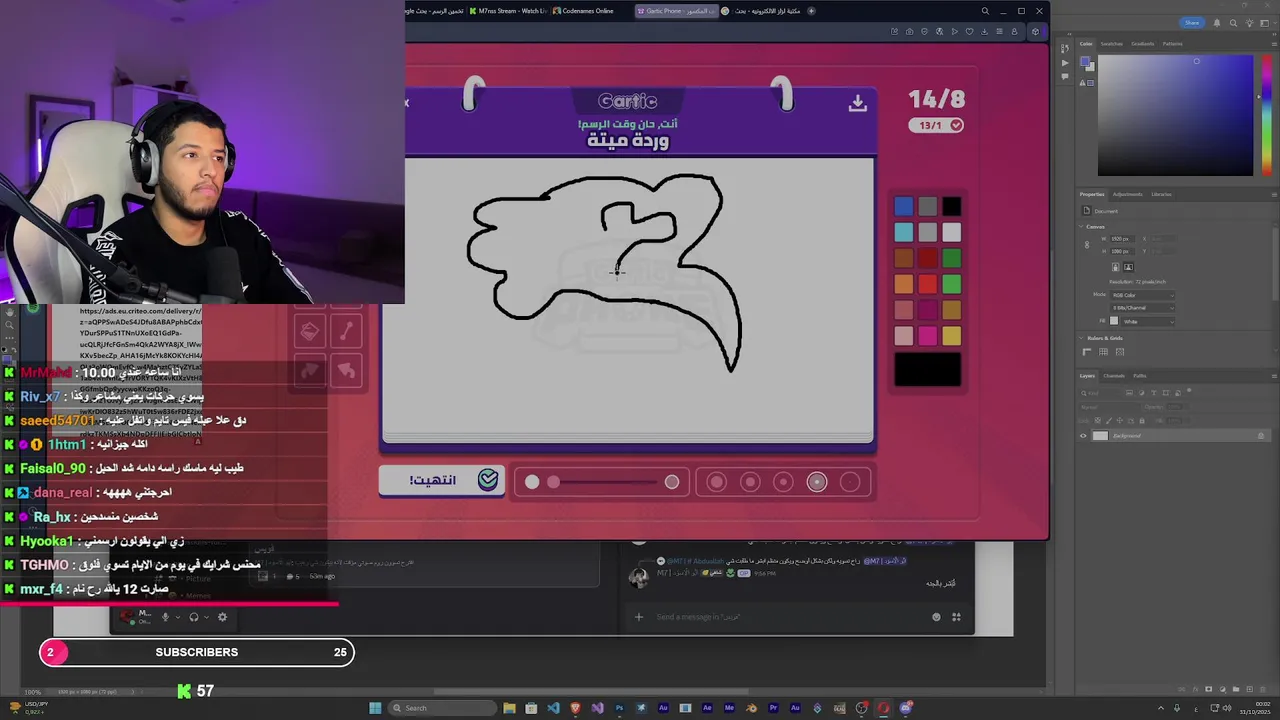Open the Windows Start button
The image size is (1280, 720).
[x=375, y=708]
